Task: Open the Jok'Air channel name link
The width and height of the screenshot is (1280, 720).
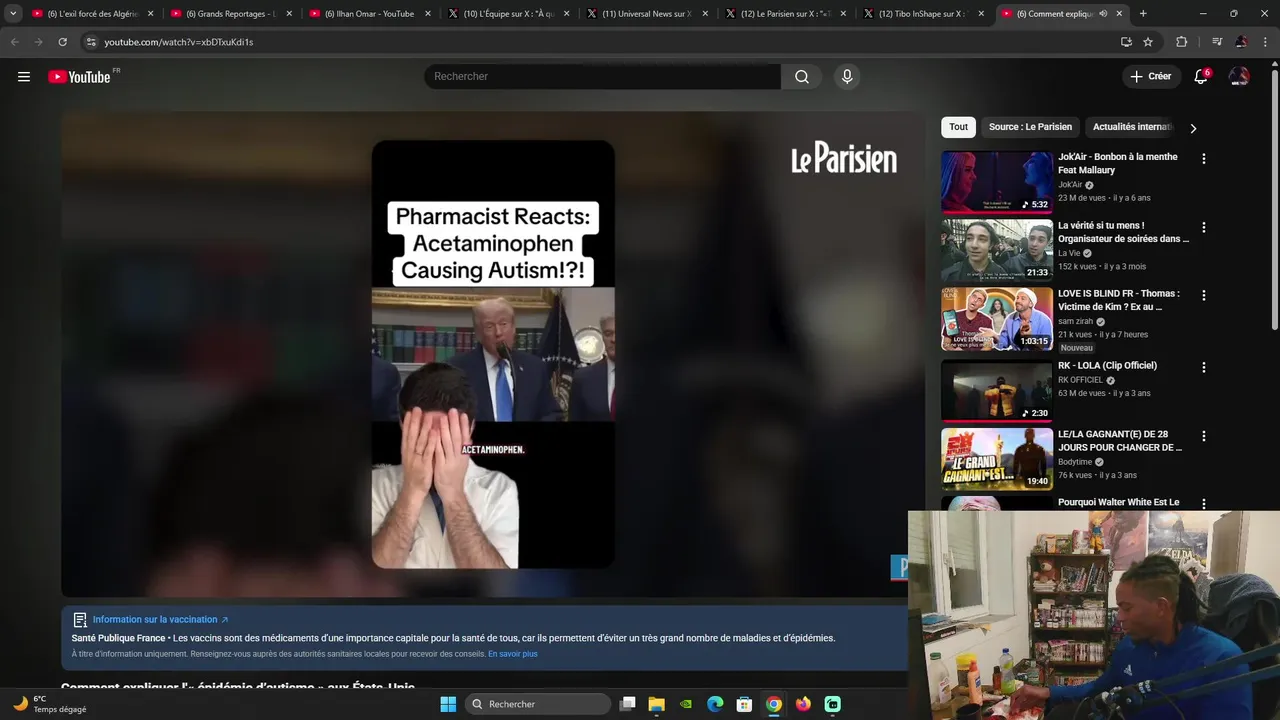Action: (x=1070, y=185)
